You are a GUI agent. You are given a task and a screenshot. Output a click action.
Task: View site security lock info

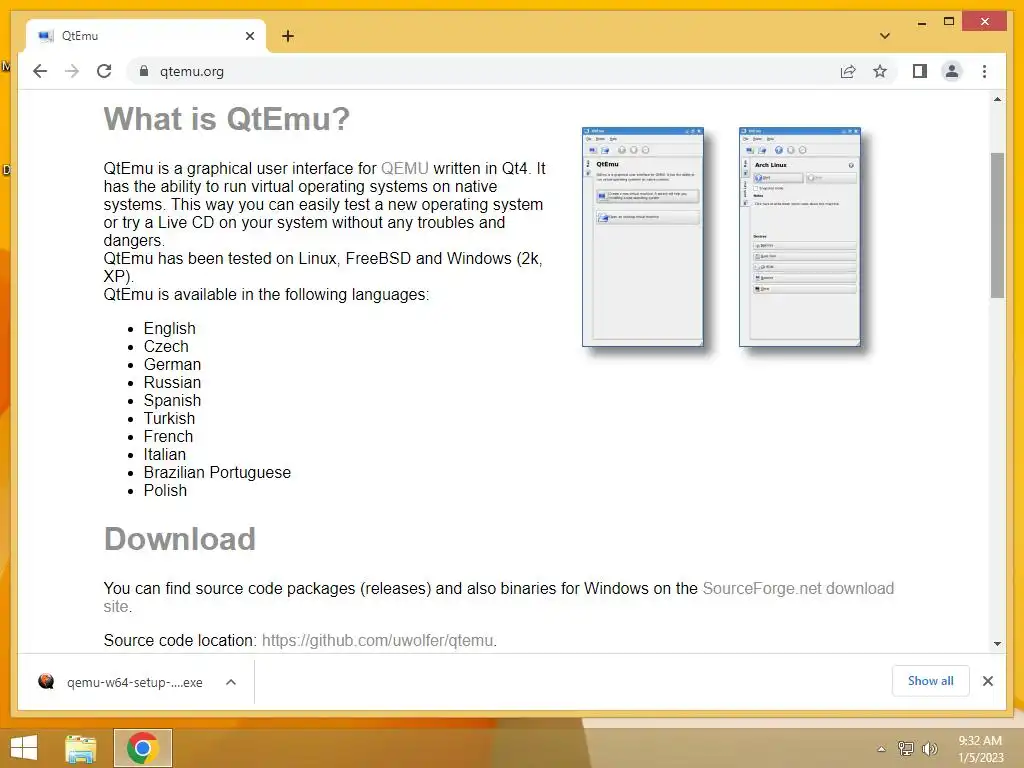click(144, 71)
